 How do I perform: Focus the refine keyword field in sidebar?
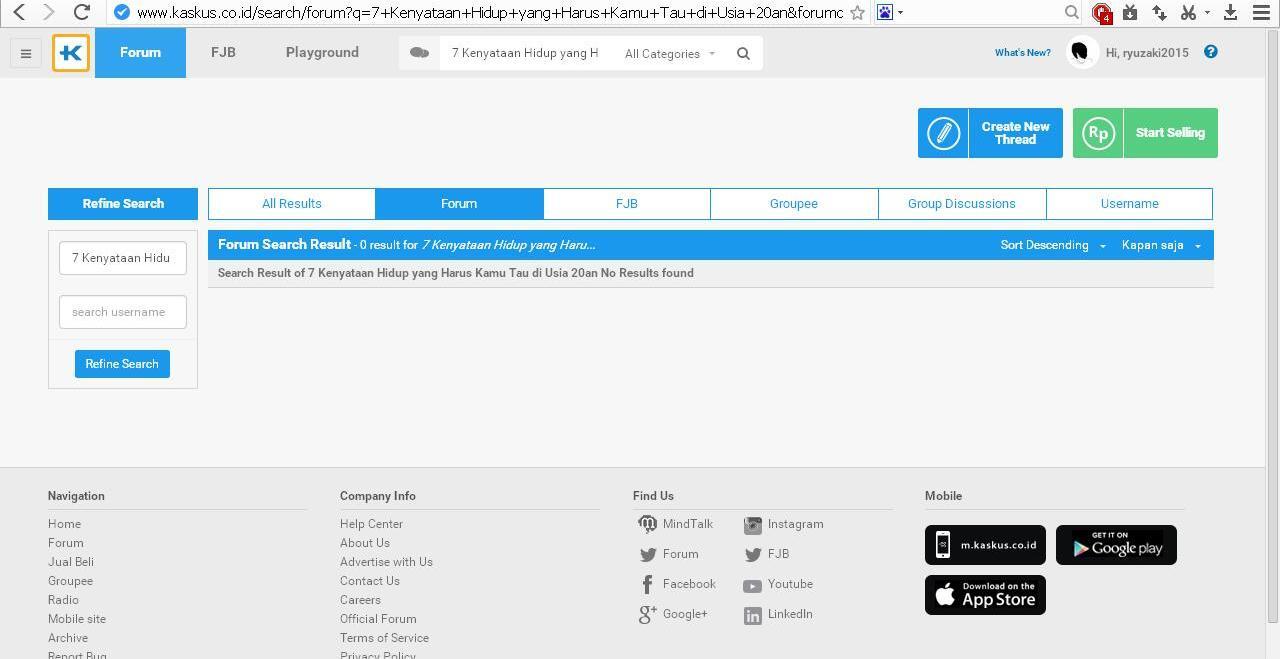tap(123, 258)
